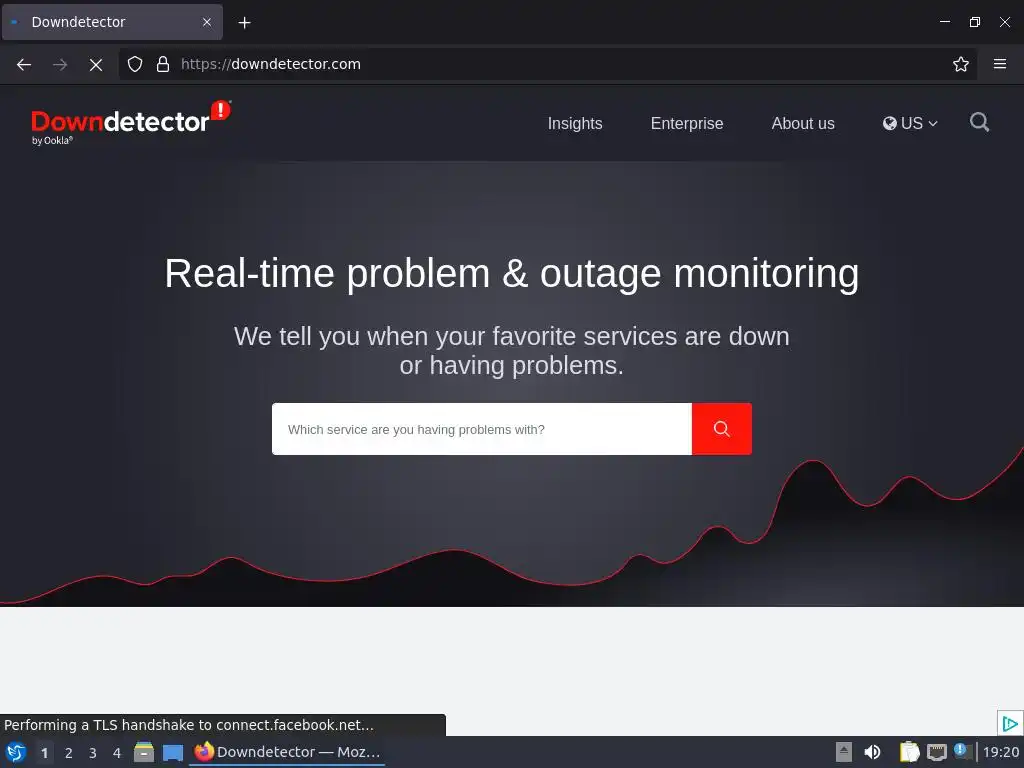Restore down the browser window
The height and width of the screenshot is (768, 1024).
(x=975, y=22)
